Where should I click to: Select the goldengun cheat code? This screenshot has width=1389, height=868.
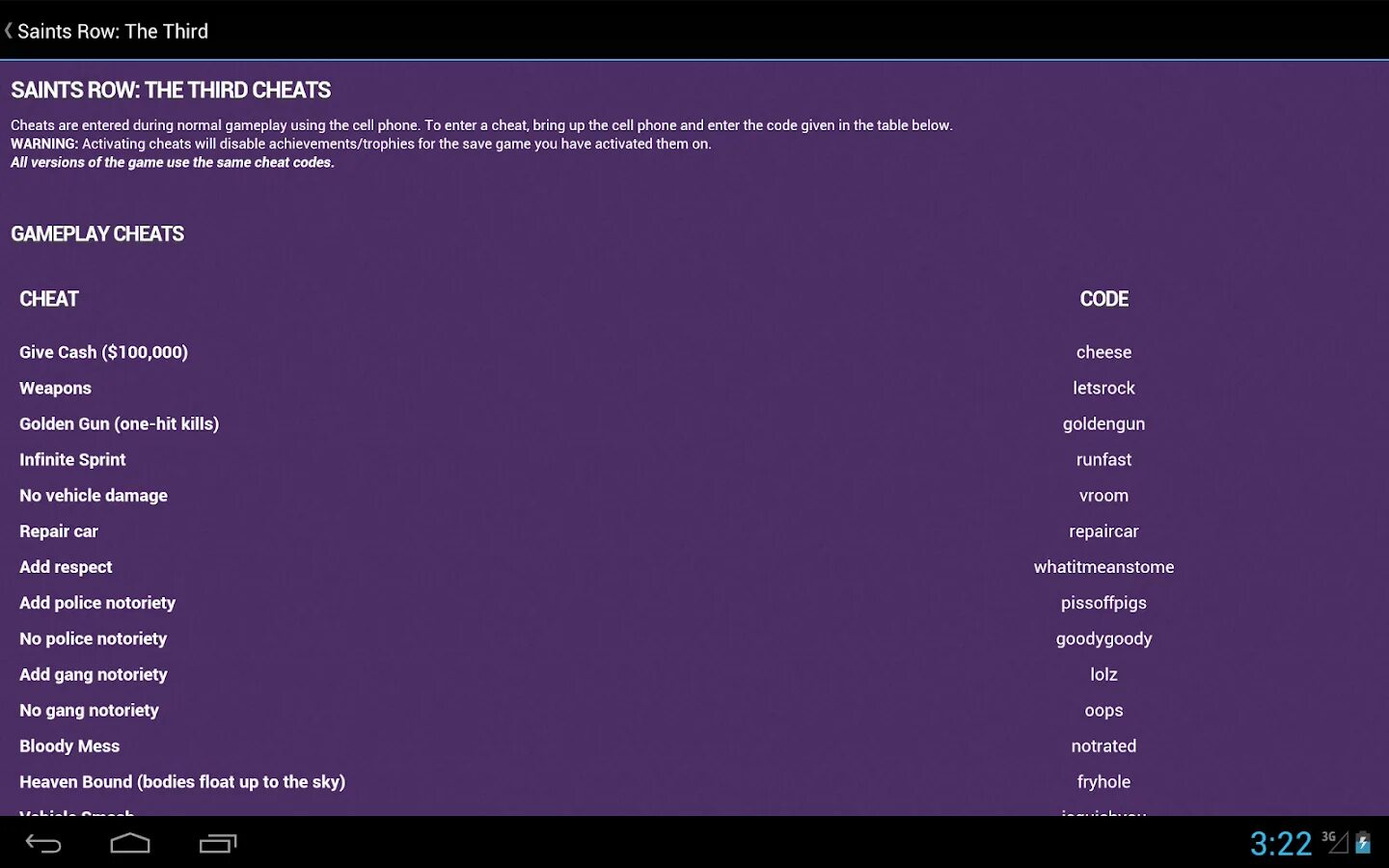tap(1104, 423)
